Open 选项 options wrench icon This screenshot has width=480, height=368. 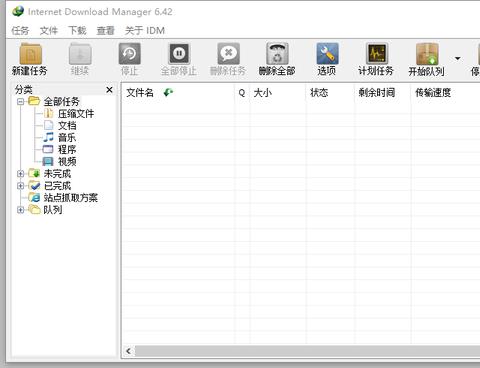click(327, 54)
